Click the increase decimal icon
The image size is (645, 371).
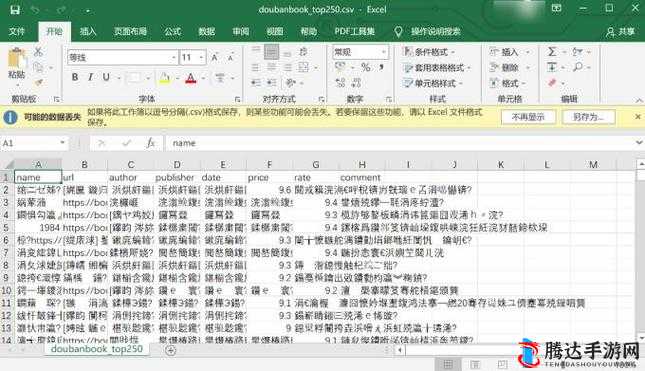coord(340,83)
